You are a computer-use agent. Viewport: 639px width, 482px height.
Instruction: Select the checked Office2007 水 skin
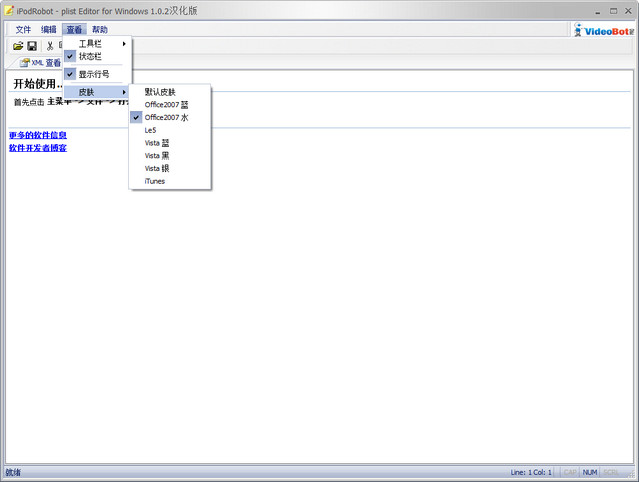(x=166, y=117)
